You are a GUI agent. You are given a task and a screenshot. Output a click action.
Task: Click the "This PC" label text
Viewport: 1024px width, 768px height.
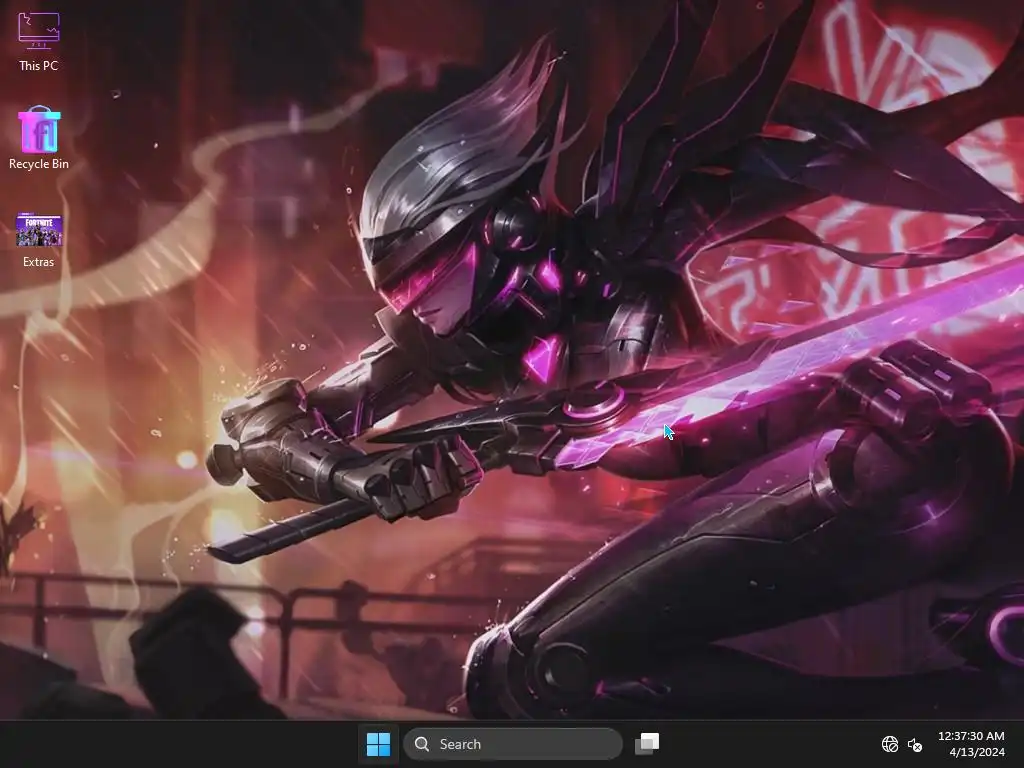click(x=39, y=65)
